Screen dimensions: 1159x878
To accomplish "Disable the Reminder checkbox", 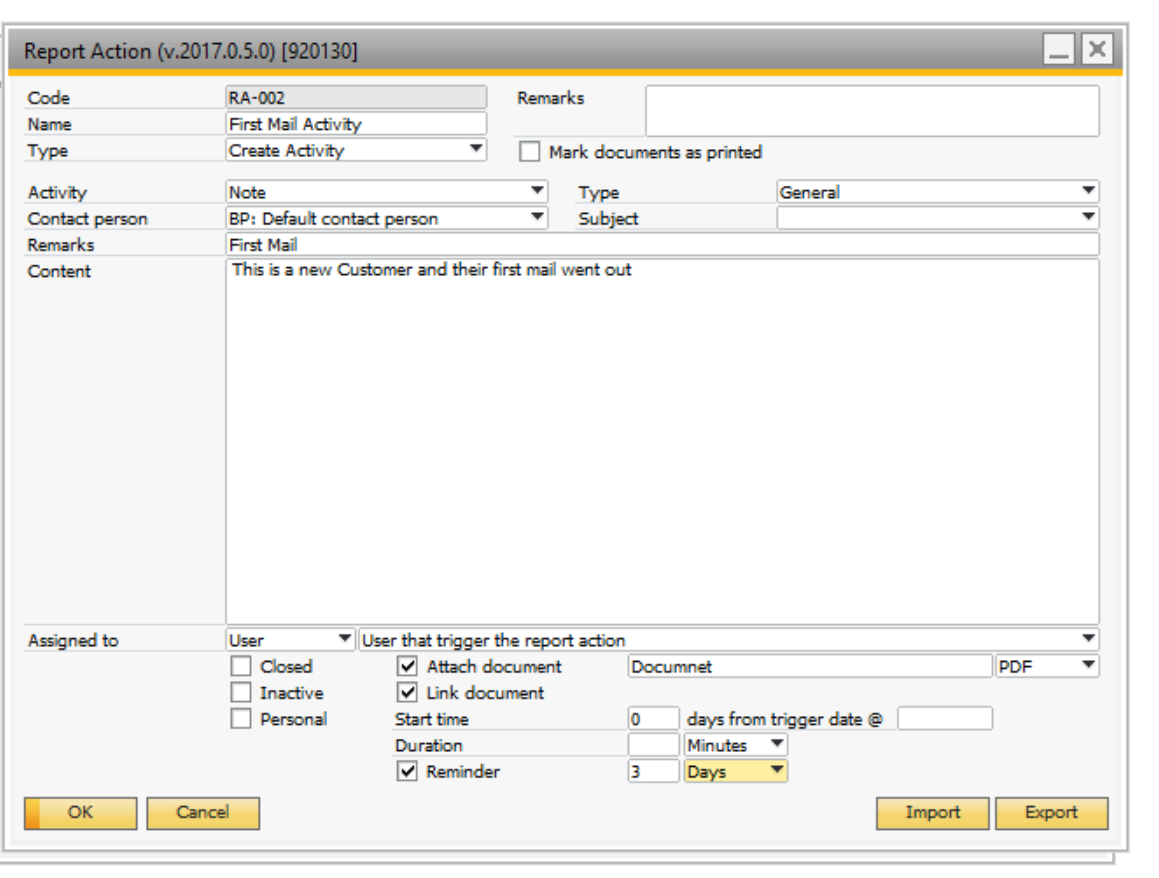I will 407,772.
